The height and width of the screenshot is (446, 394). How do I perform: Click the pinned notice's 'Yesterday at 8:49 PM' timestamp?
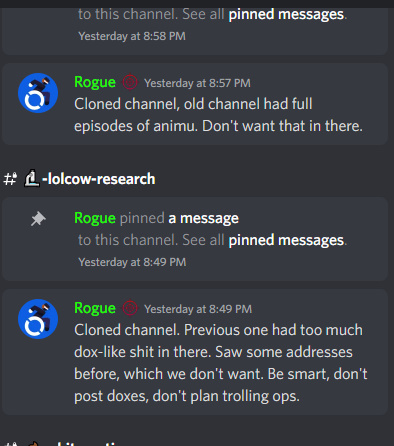(x=132, y=262)
